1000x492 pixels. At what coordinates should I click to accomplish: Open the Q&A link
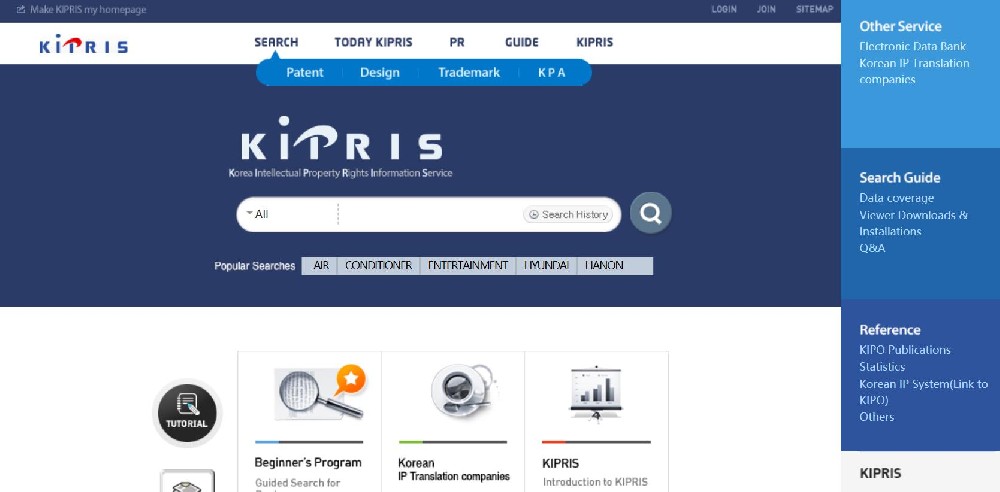pyautogui.click(x=872, y=248)
